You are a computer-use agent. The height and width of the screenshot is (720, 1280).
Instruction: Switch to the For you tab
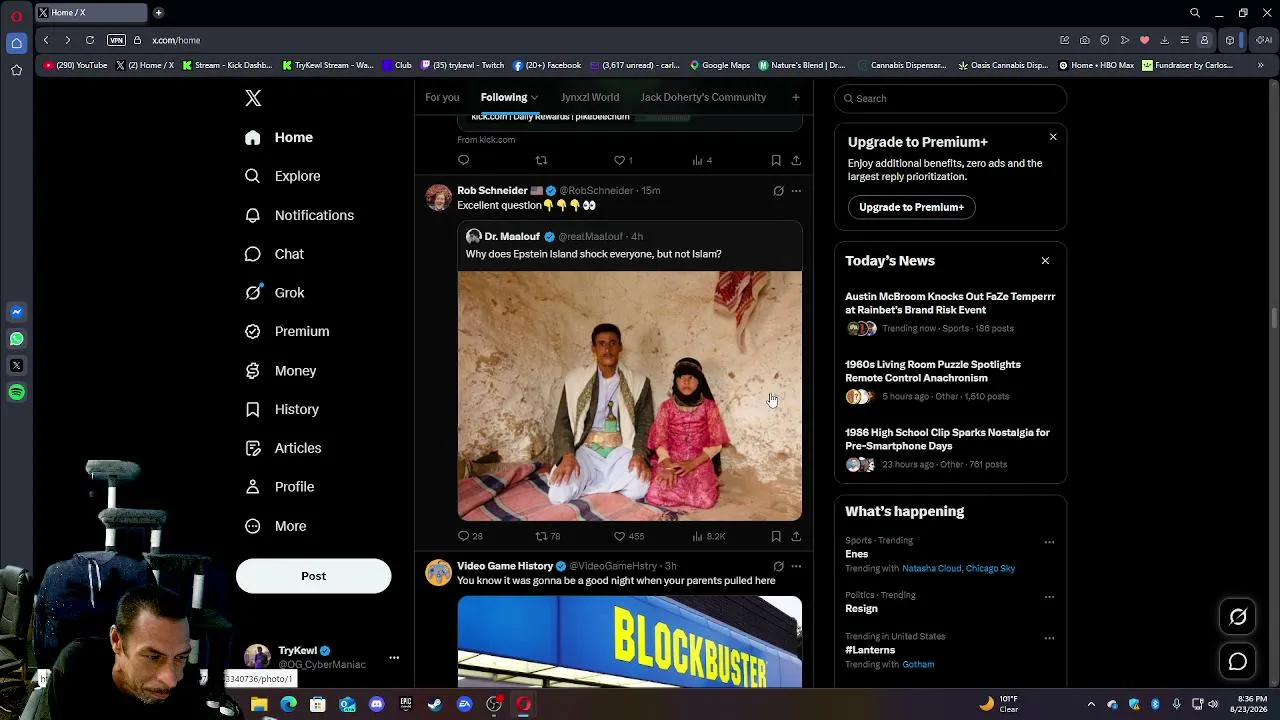point(442,97)
